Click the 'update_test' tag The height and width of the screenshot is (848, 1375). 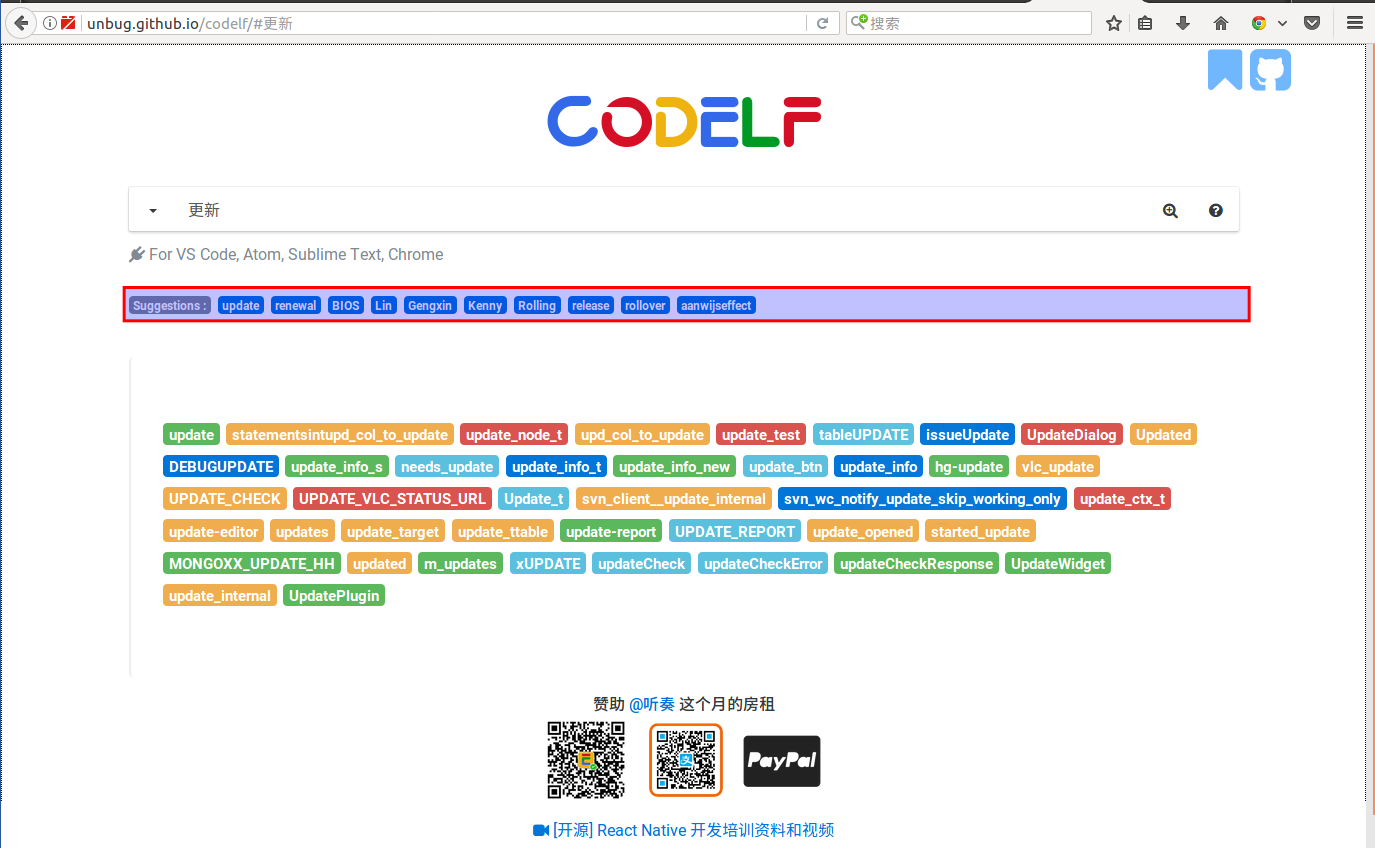point(761,434)
